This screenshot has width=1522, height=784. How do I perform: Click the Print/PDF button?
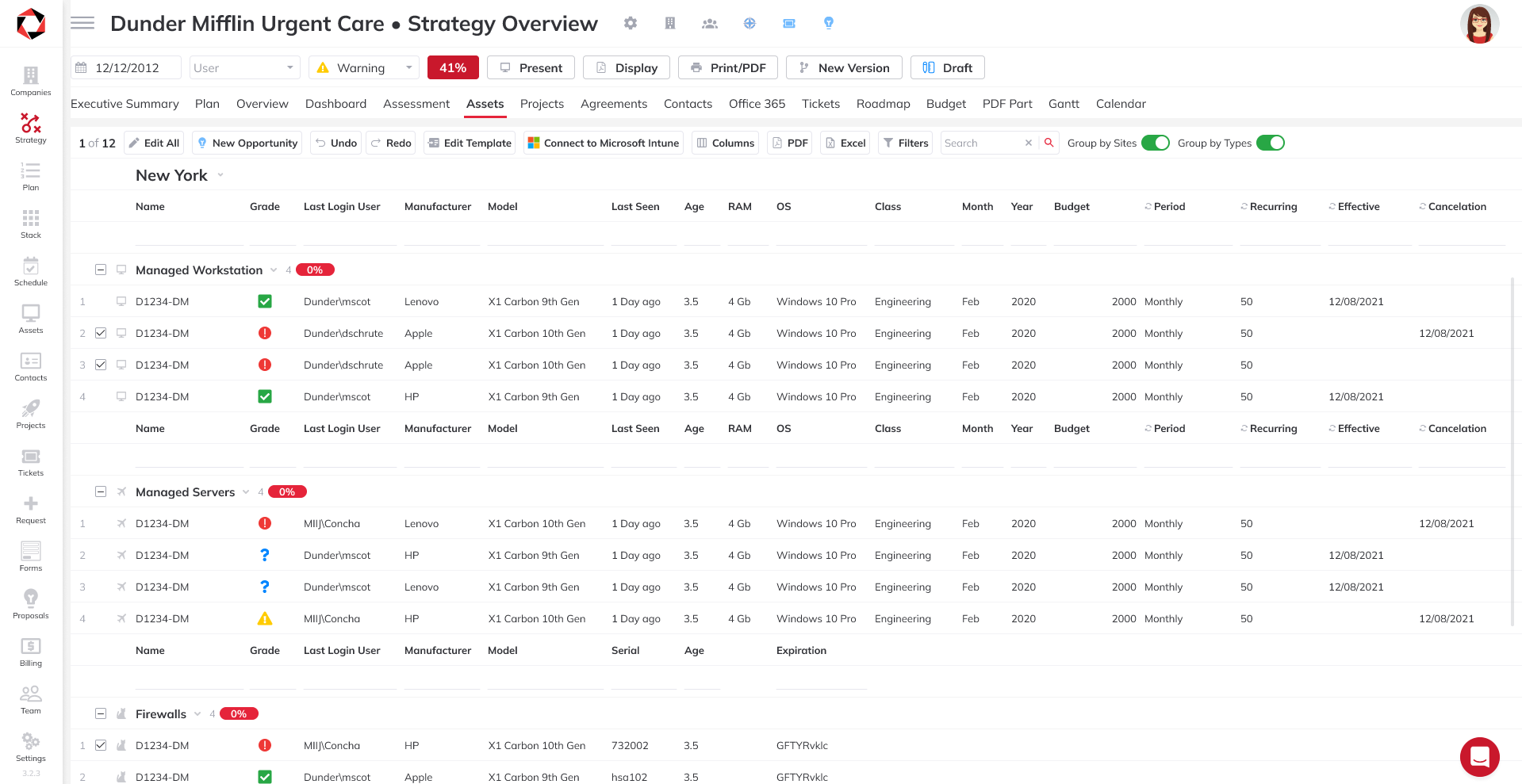[728, 67]
